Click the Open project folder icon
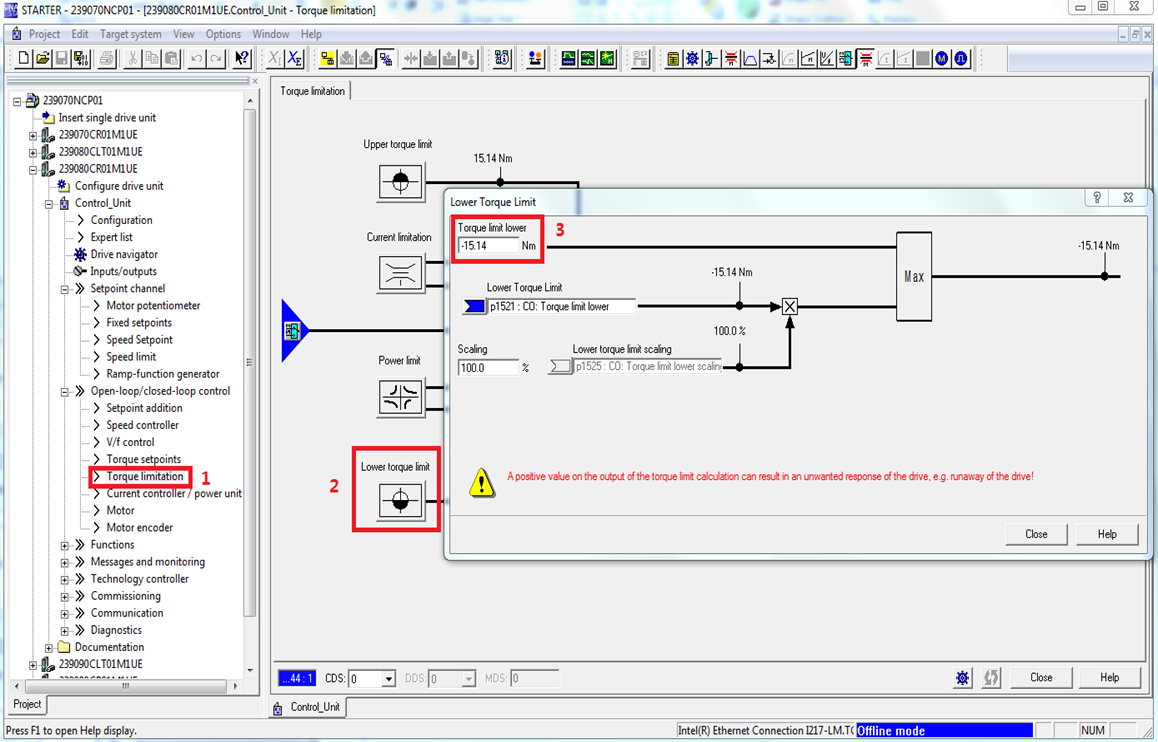This screenshot has height=742, width=1158. point(43,59)
